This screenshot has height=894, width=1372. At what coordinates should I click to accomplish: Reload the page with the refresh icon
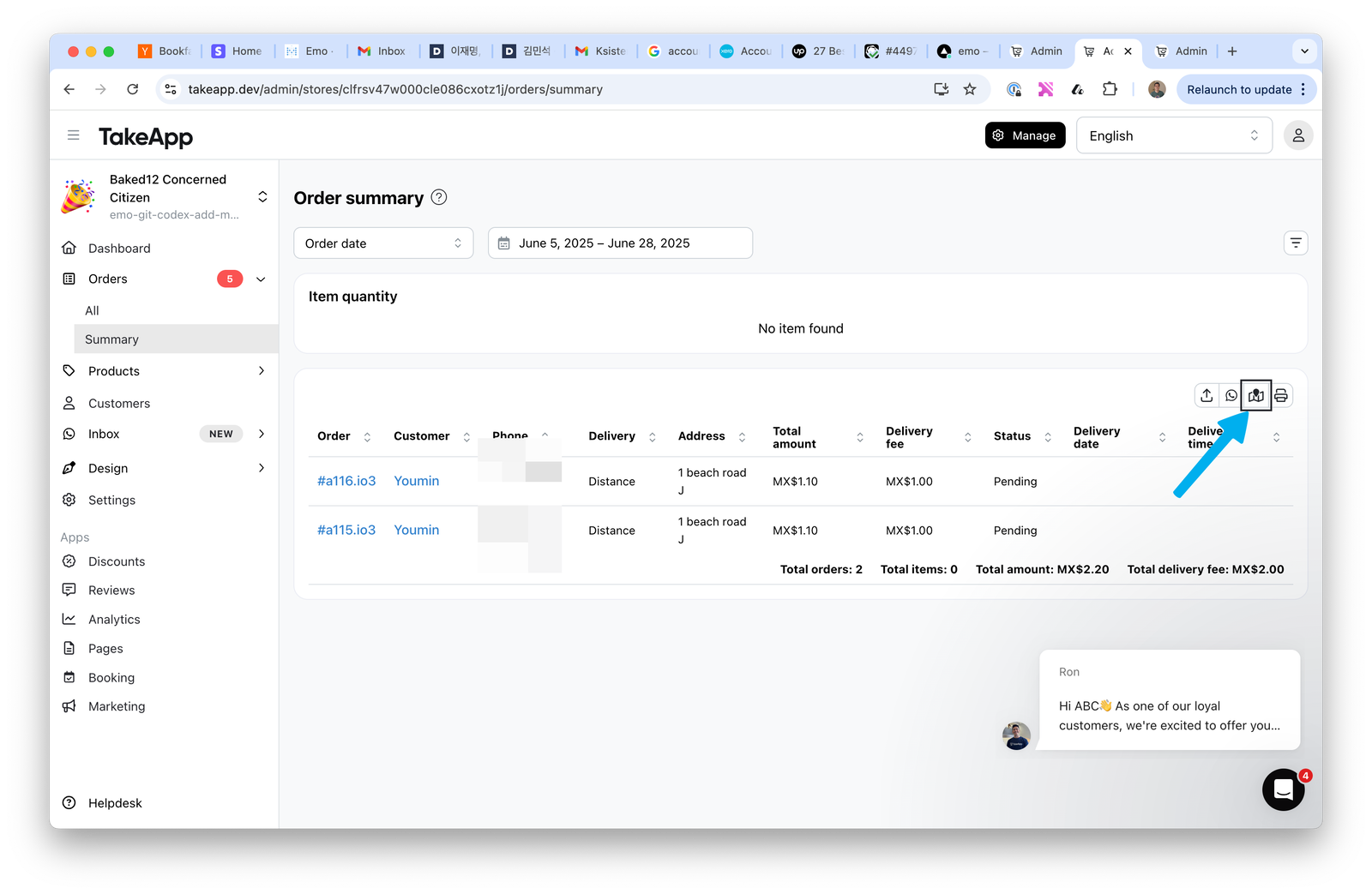point(133,89)
